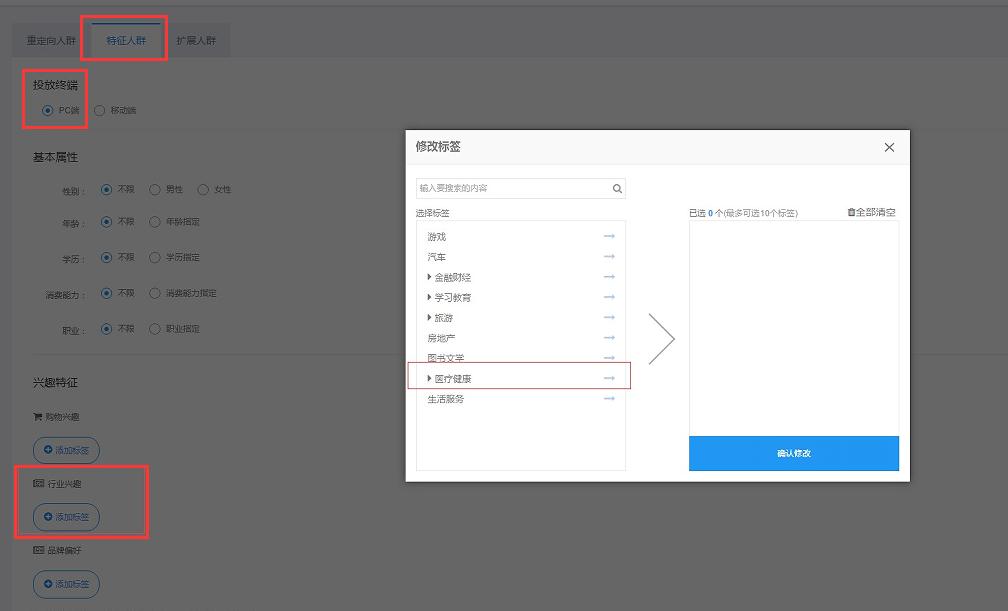The width and height of the screenshot is (1008, 611).
Task: Click the add arrow beside 房地产
Action: click(609, 338)
